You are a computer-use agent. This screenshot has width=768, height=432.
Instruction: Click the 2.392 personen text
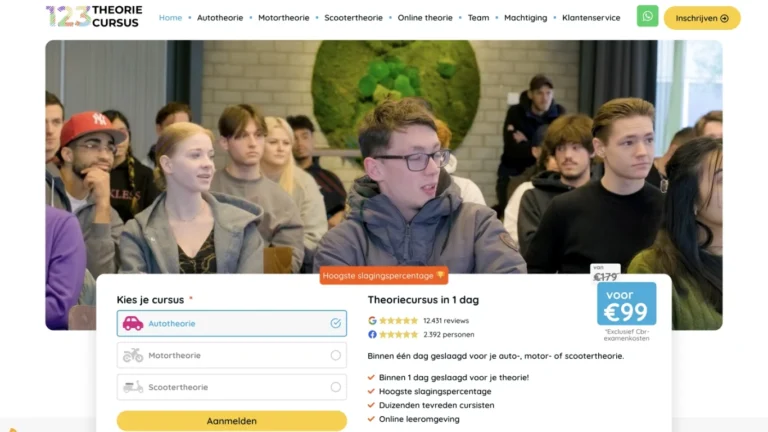pos(449,335)
